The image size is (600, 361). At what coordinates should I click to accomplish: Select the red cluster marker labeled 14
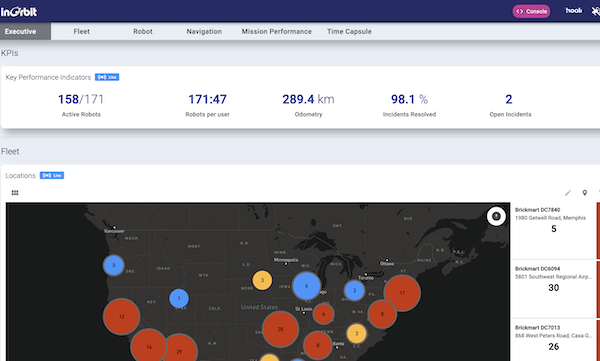click(148, 346)
